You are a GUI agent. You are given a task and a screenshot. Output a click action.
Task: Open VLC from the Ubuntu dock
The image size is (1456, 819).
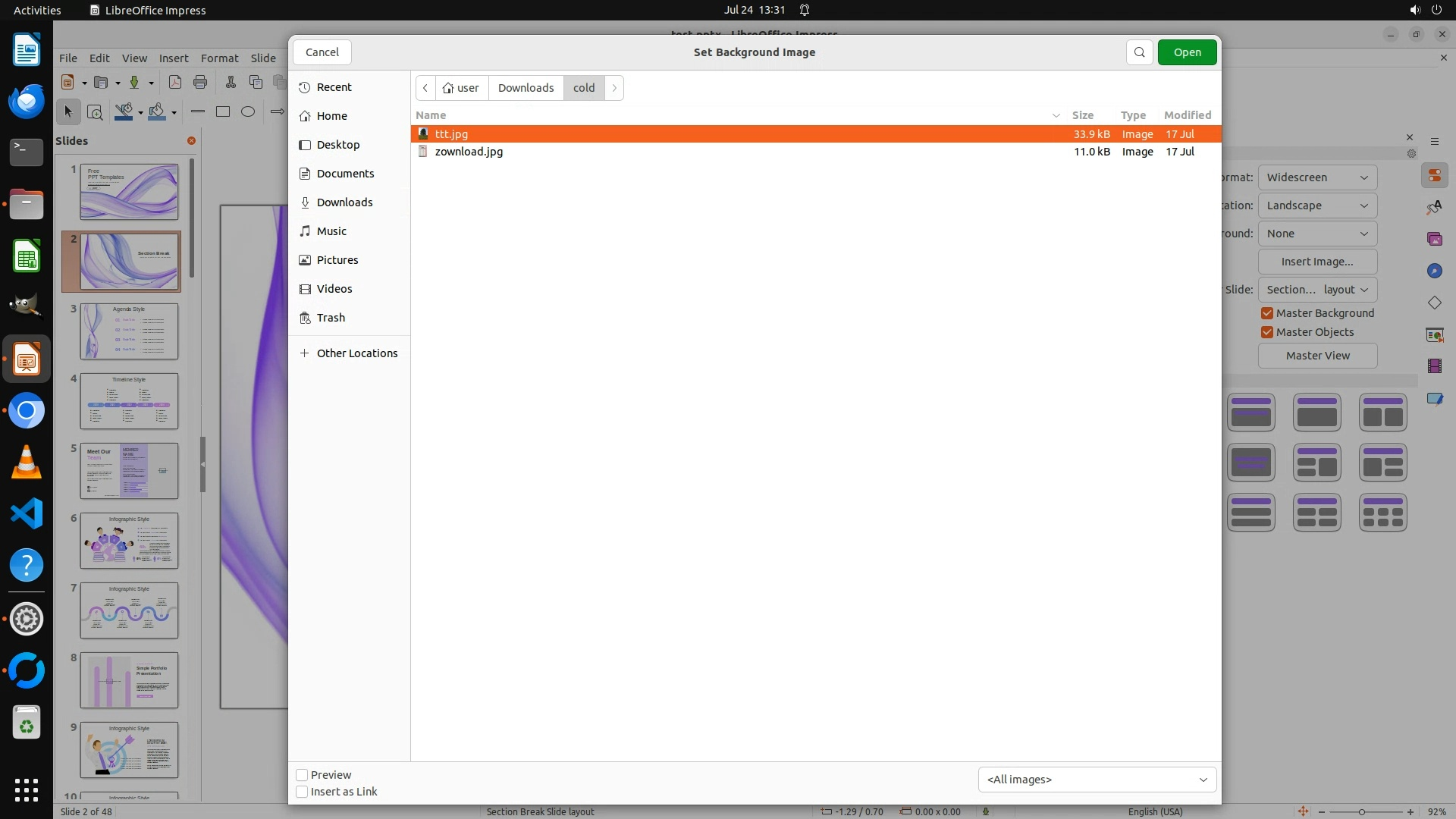pos(27,463)
